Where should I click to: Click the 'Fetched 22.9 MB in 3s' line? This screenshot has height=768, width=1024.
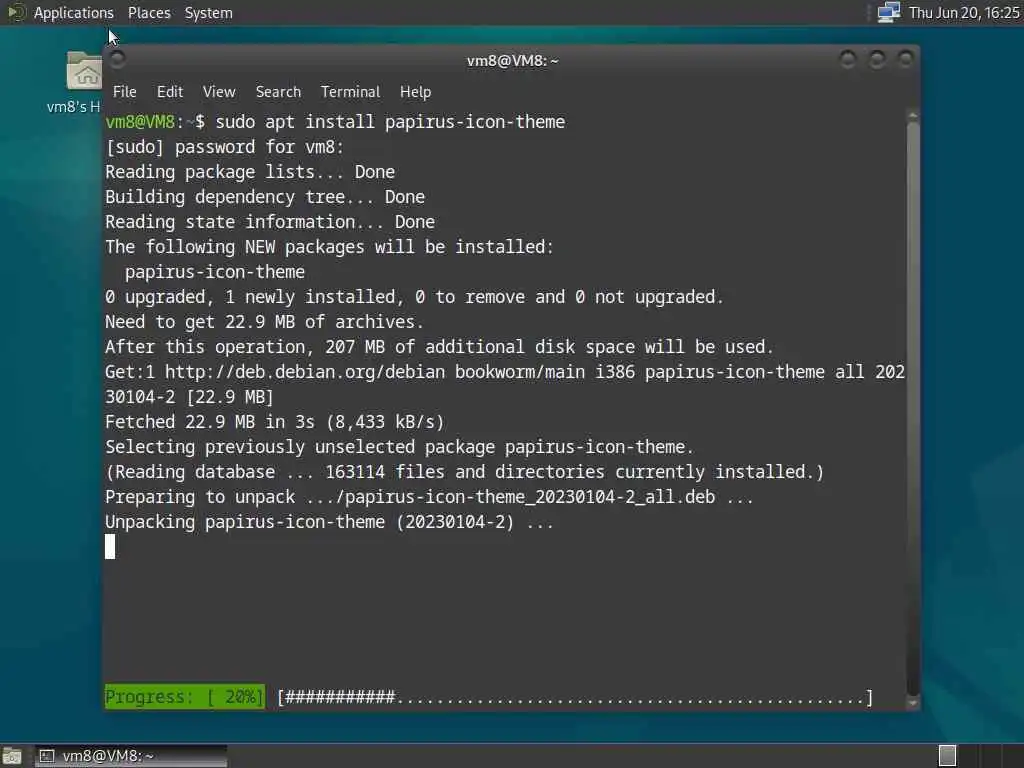pyautogui.click(x=275, y=422)
